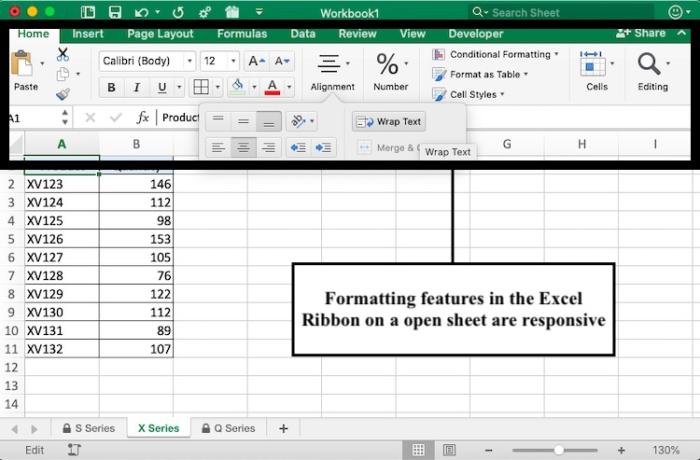This screenshot has width=700, height=460.
Task: Click the Save icon in title bar
Action: pos(115,12)
